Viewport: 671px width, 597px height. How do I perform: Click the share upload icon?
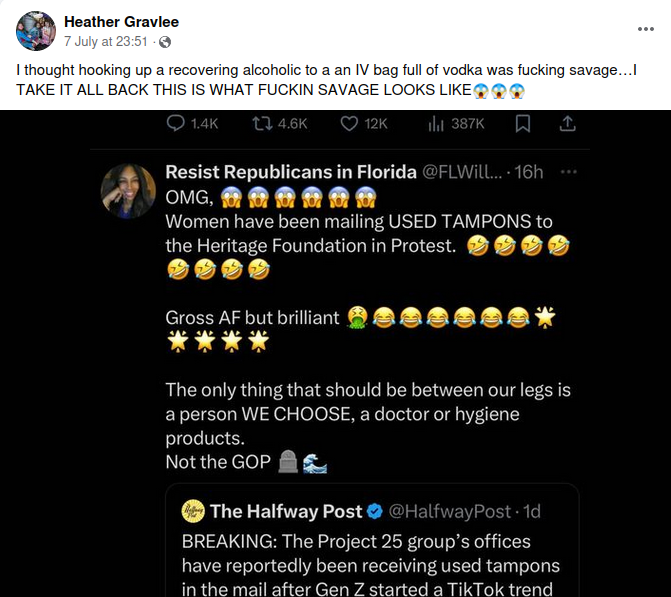coord(567,123)
